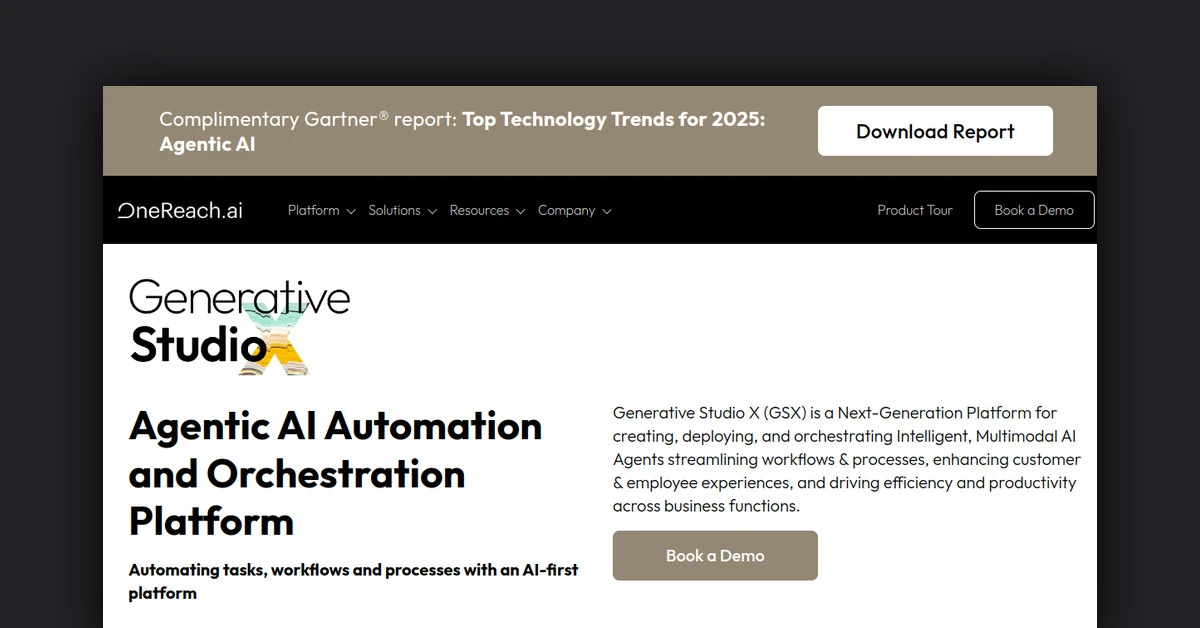This screenshot has width=1200, height=628.
Task: Click the OneReach.ai logo in navbar
Action: pyautogui.click(x=180, y=210)
